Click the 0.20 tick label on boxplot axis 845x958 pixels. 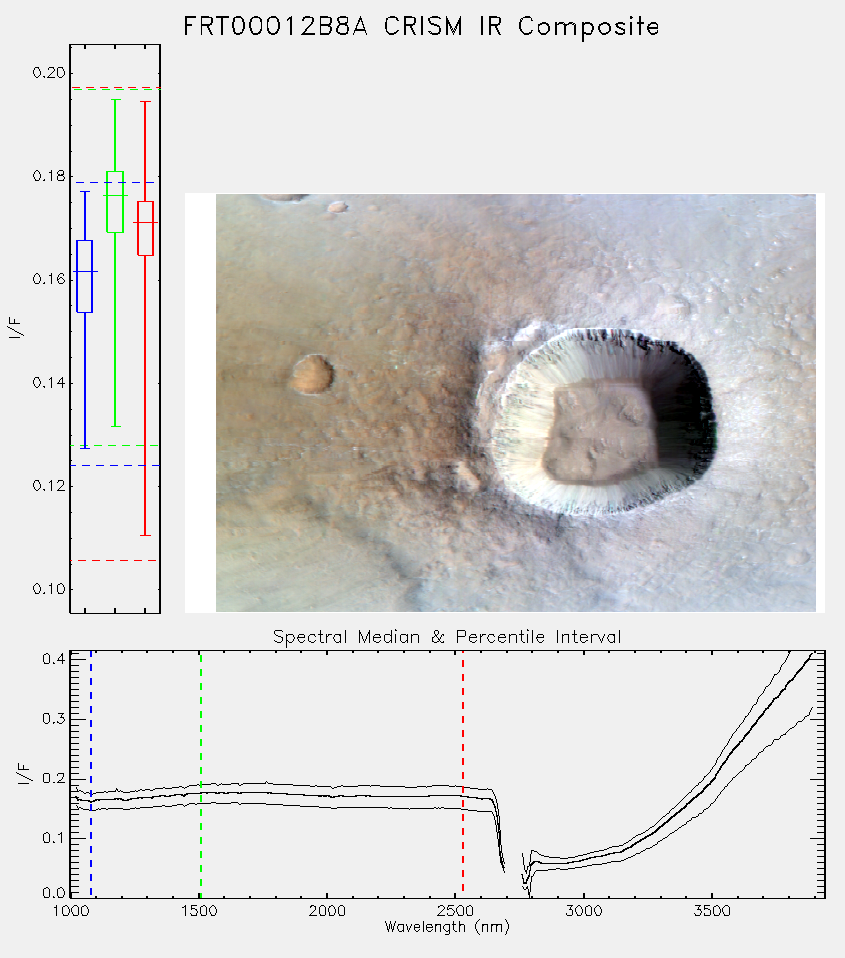(x=48, y=73)
